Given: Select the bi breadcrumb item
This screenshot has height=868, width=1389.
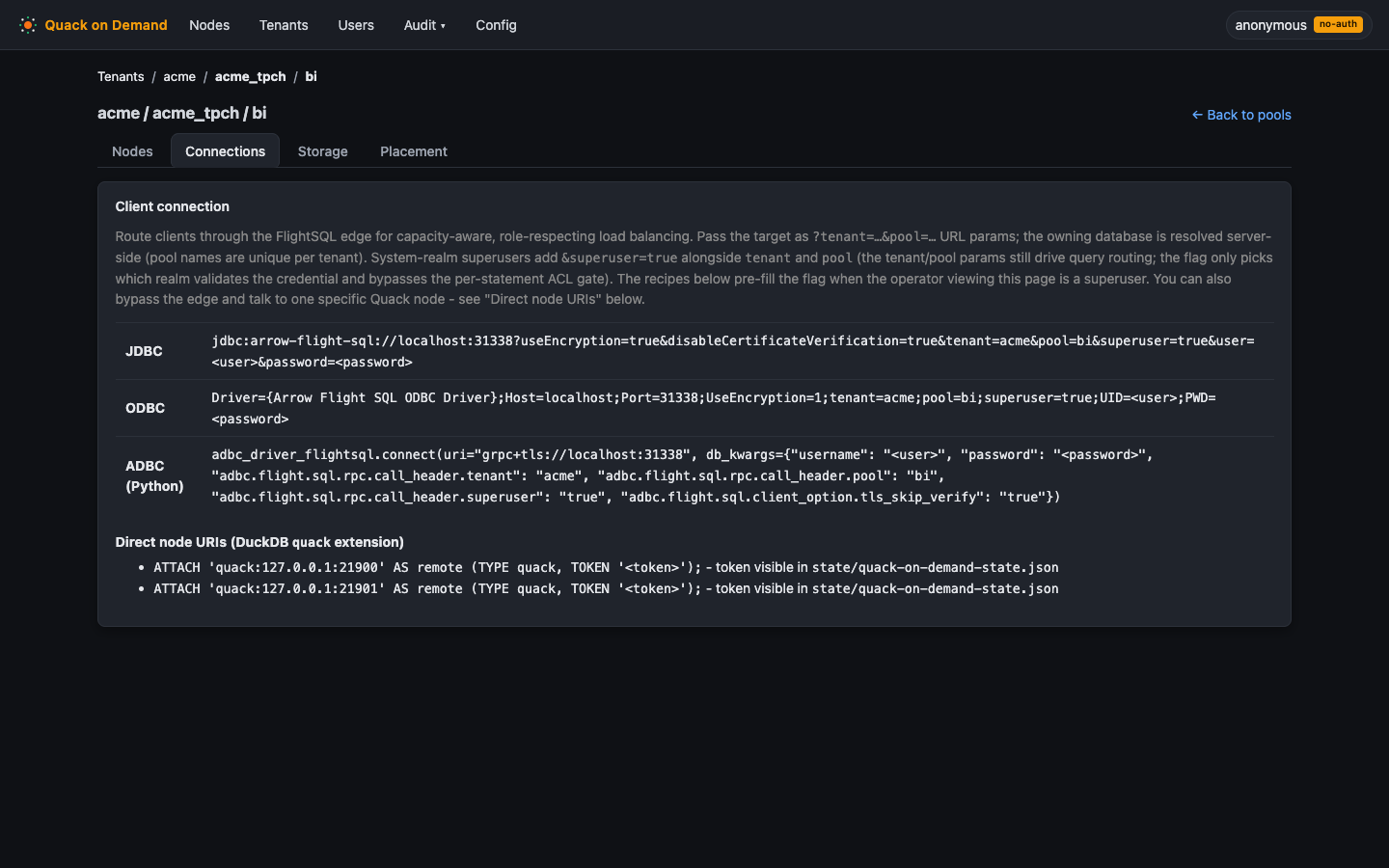Looking at the screenshot, I should pos(311,76).
